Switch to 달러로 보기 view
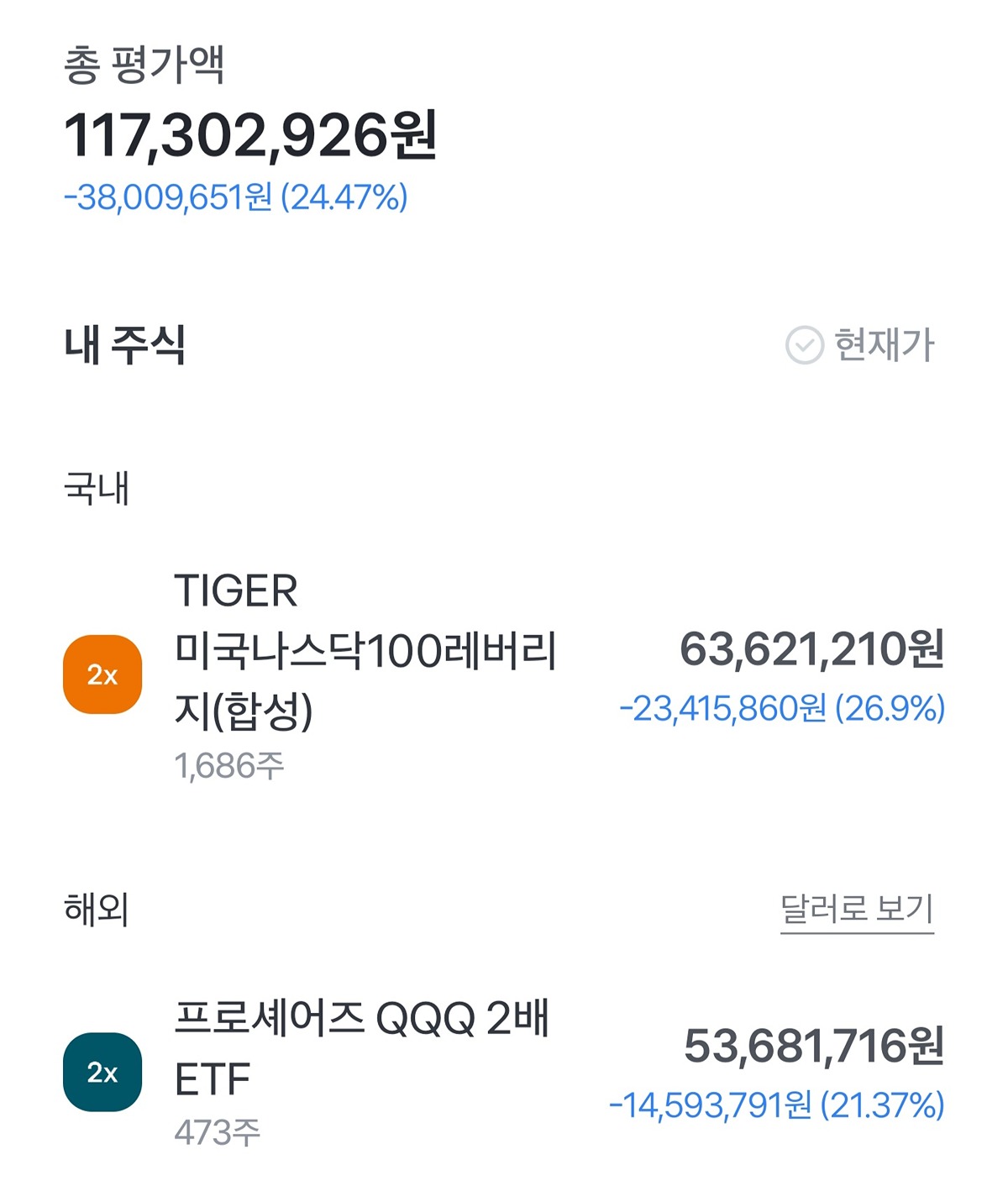The height and width of the screenshot is (1186, 1008). [x=857, y=910]
